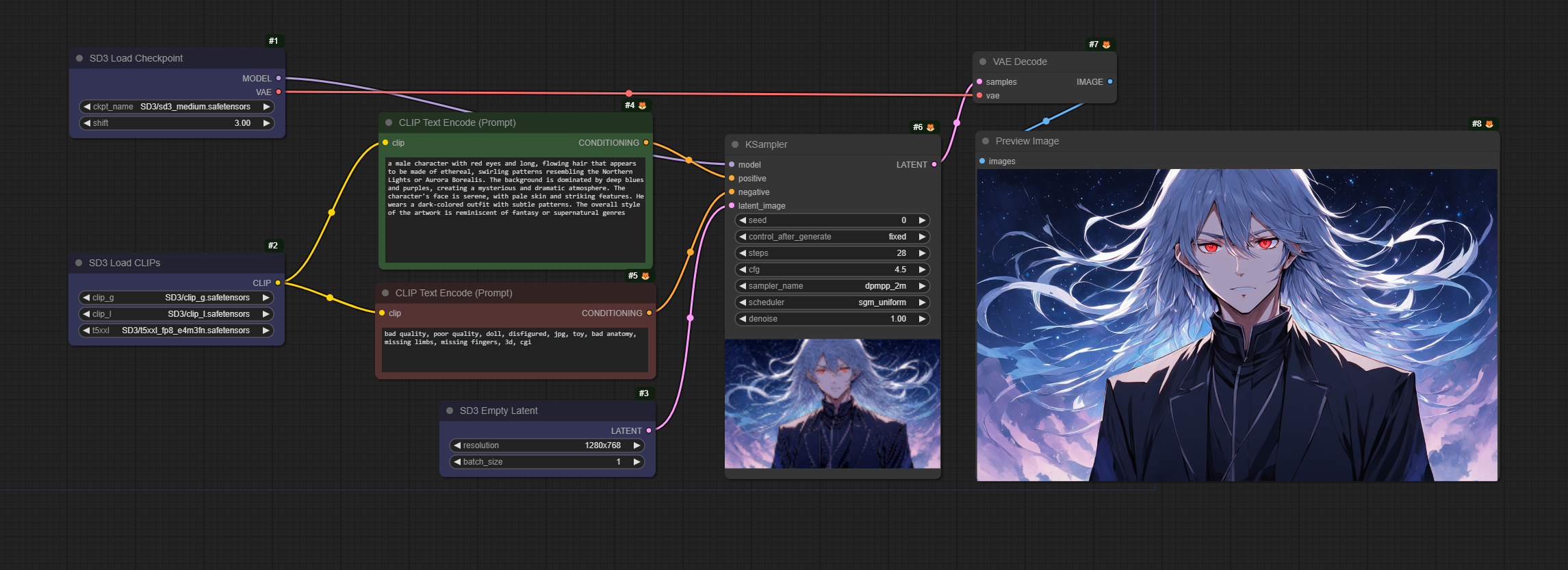
Task: Open the control_after_generate dropdown
Action: pos(832,237)
